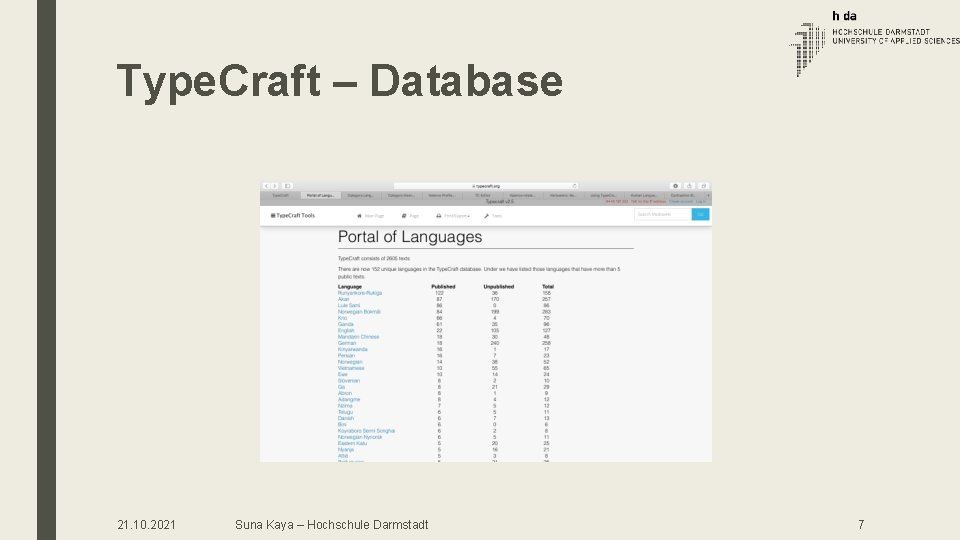
Task: Click the show tabs overview icon
Action: pyautogui.click(x=703, y=186)
